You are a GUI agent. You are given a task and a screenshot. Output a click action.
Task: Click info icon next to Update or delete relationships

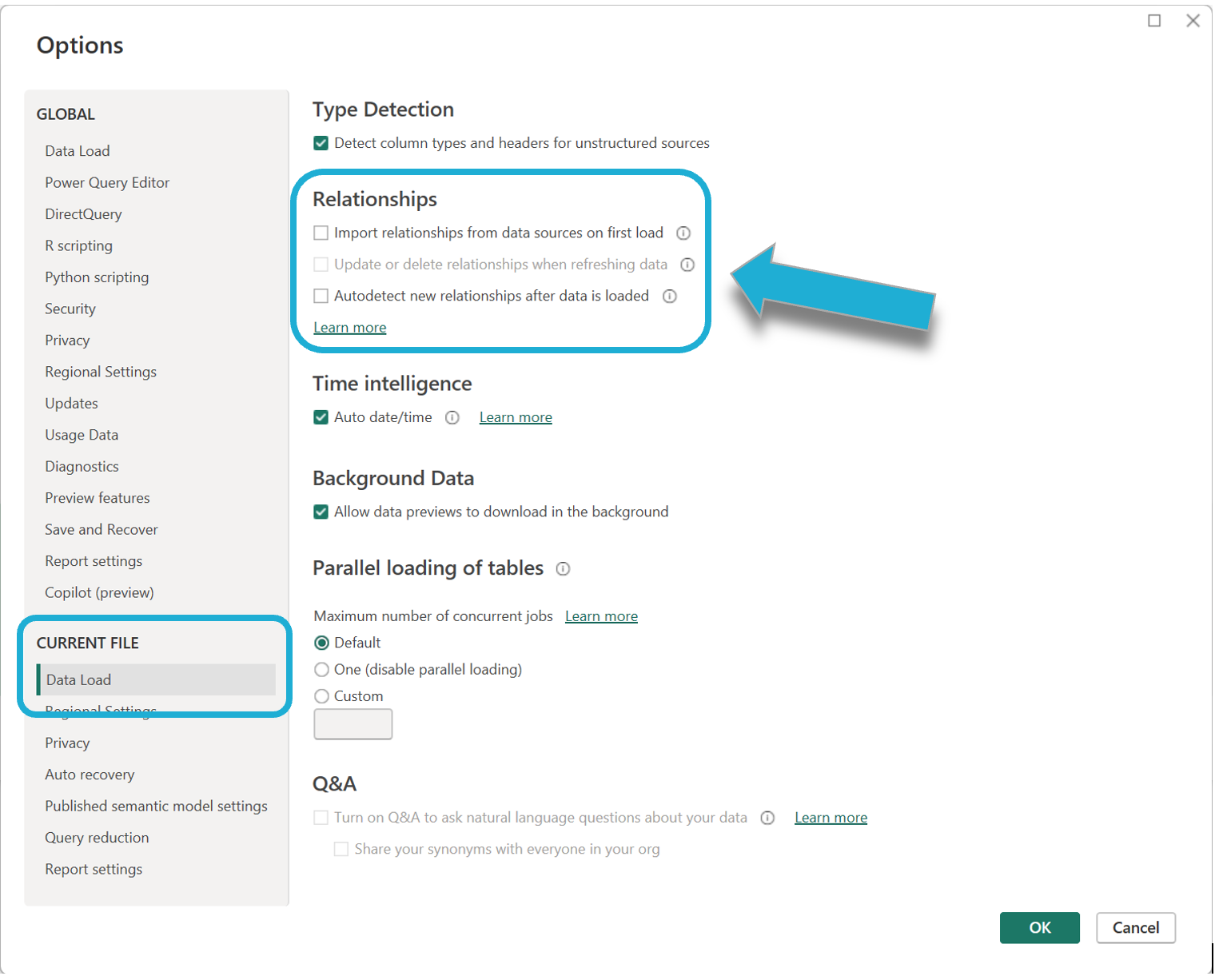687,265
